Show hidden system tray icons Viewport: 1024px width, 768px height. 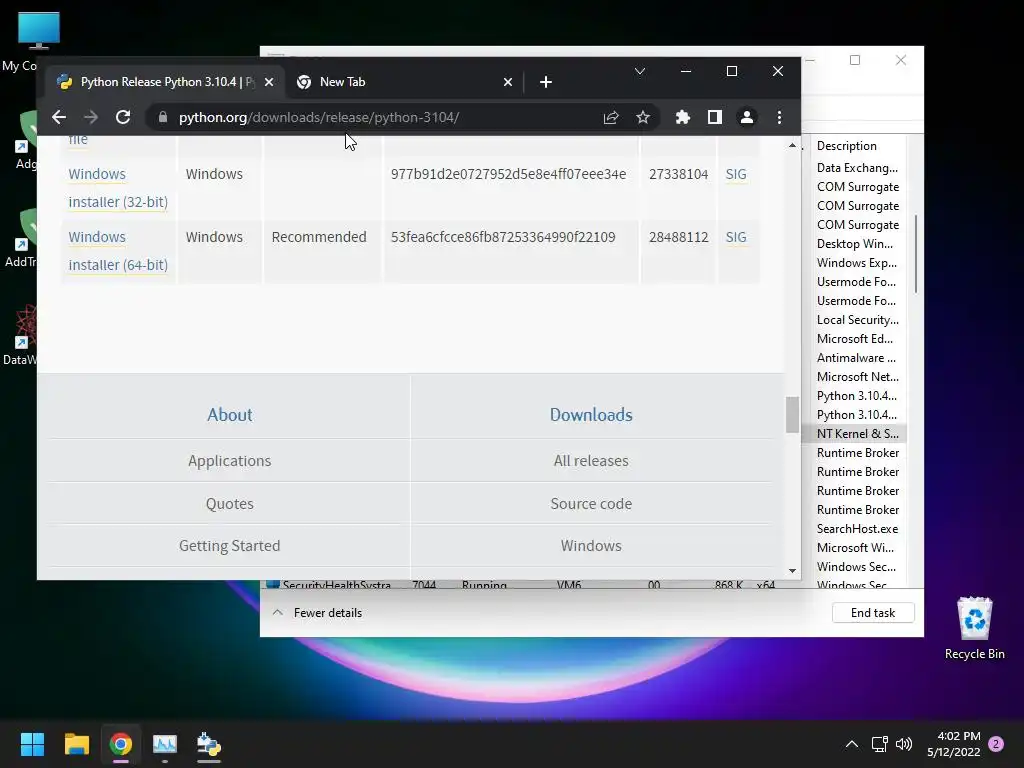(x=852, y=744)
